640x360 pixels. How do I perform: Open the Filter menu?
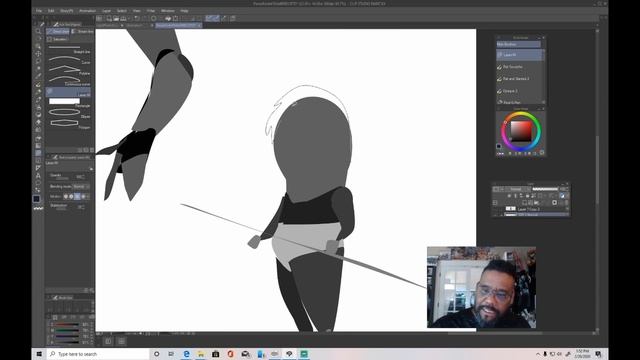coord(151,11)
